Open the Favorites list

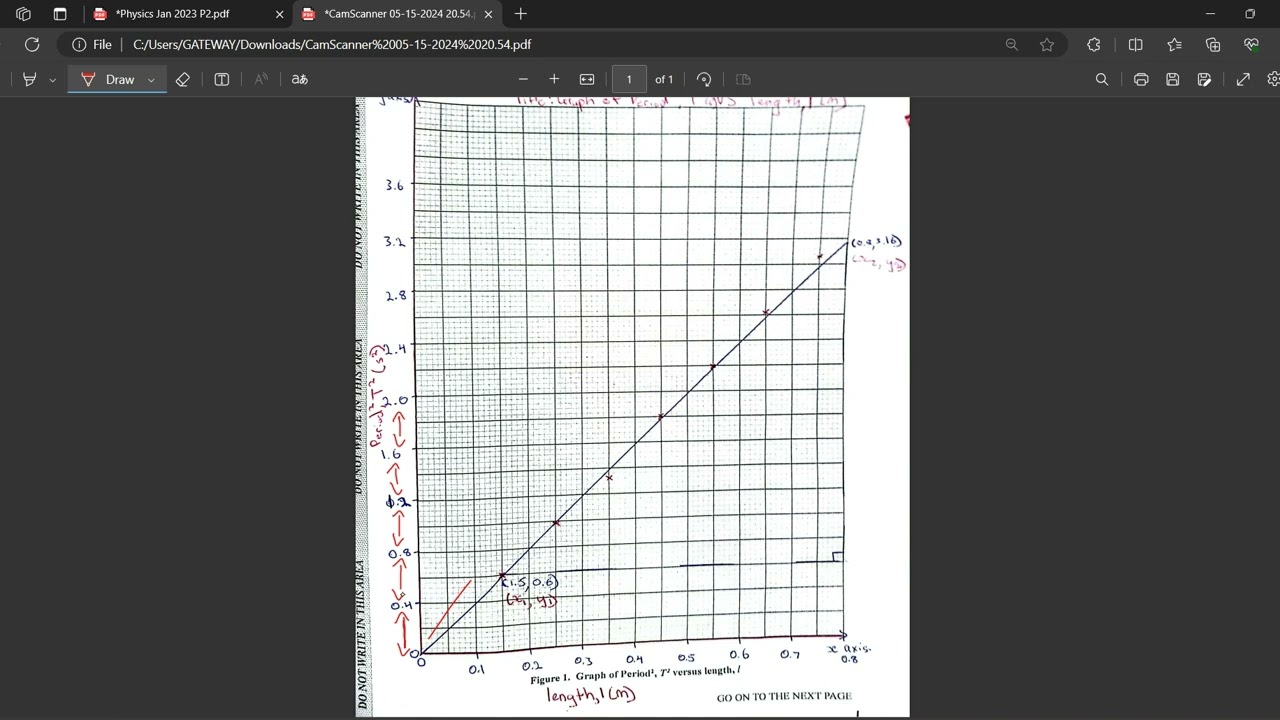1174,44
